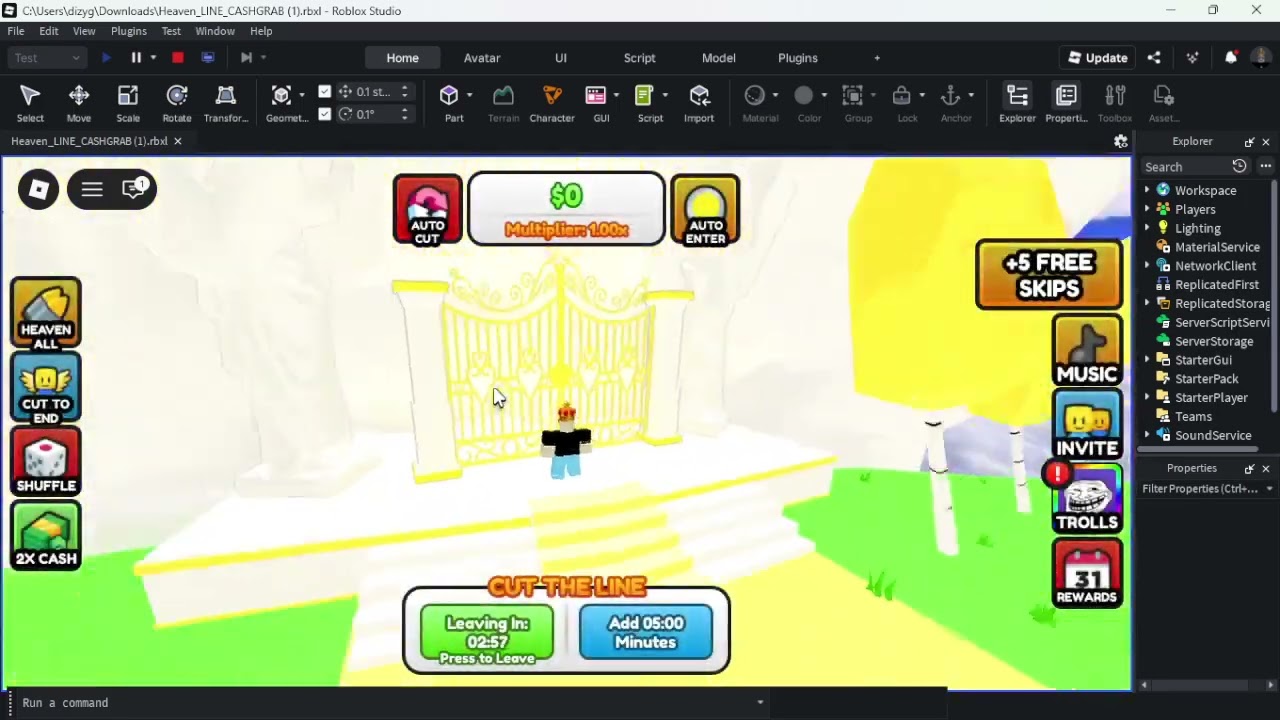This screenshot has height=720, width=1280.
Task: Toggle the rotate snapping checkbox
Action: coord(325,114)
